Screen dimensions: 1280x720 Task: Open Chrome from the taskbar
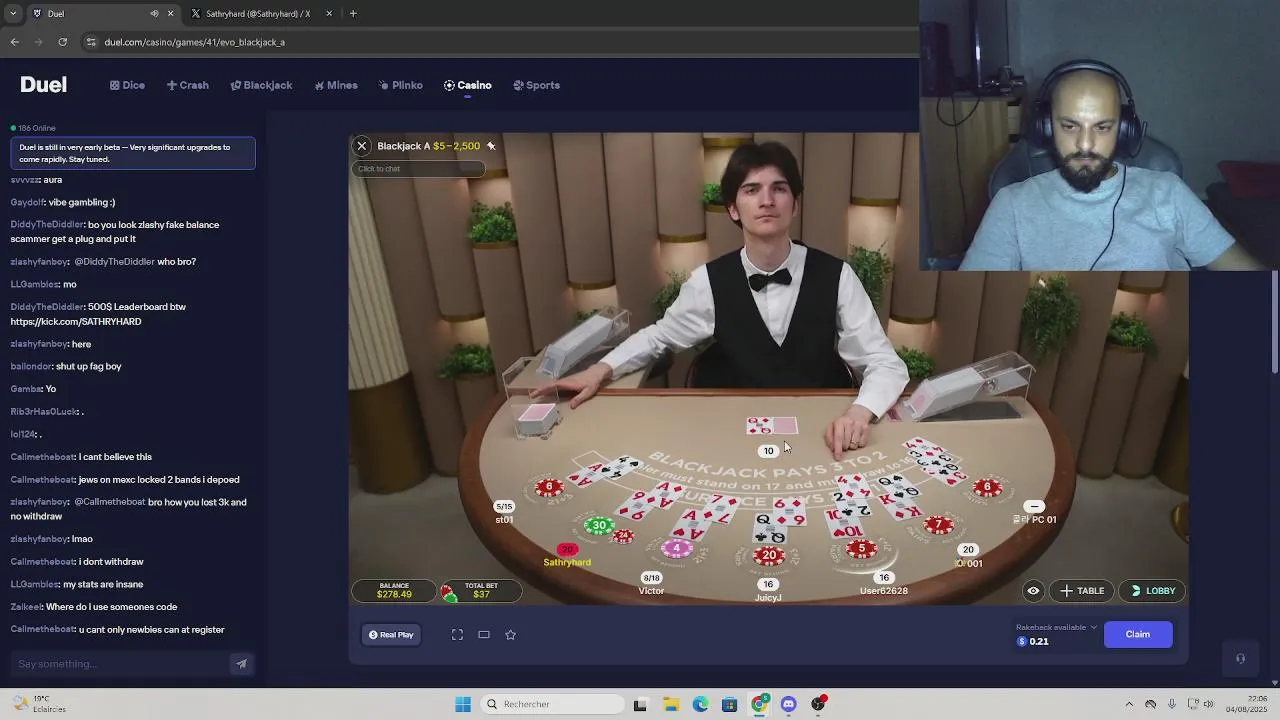point(759,704)
